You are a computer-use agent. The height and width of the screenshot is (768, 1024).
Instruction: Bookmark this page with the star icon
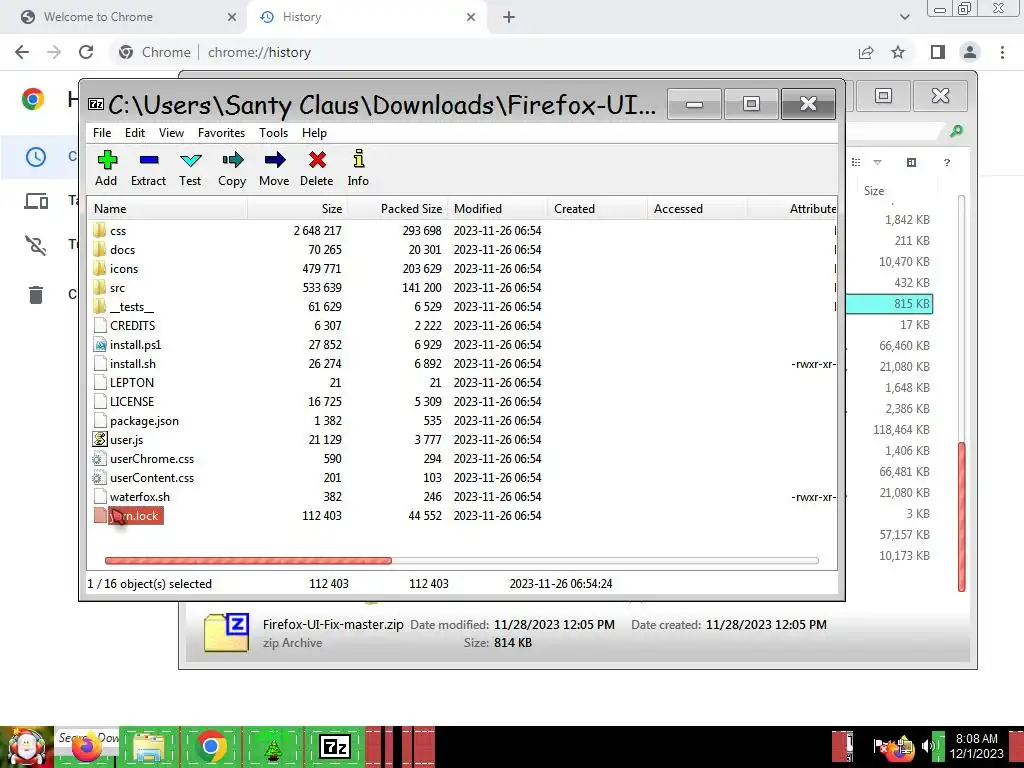coord(898,52)
